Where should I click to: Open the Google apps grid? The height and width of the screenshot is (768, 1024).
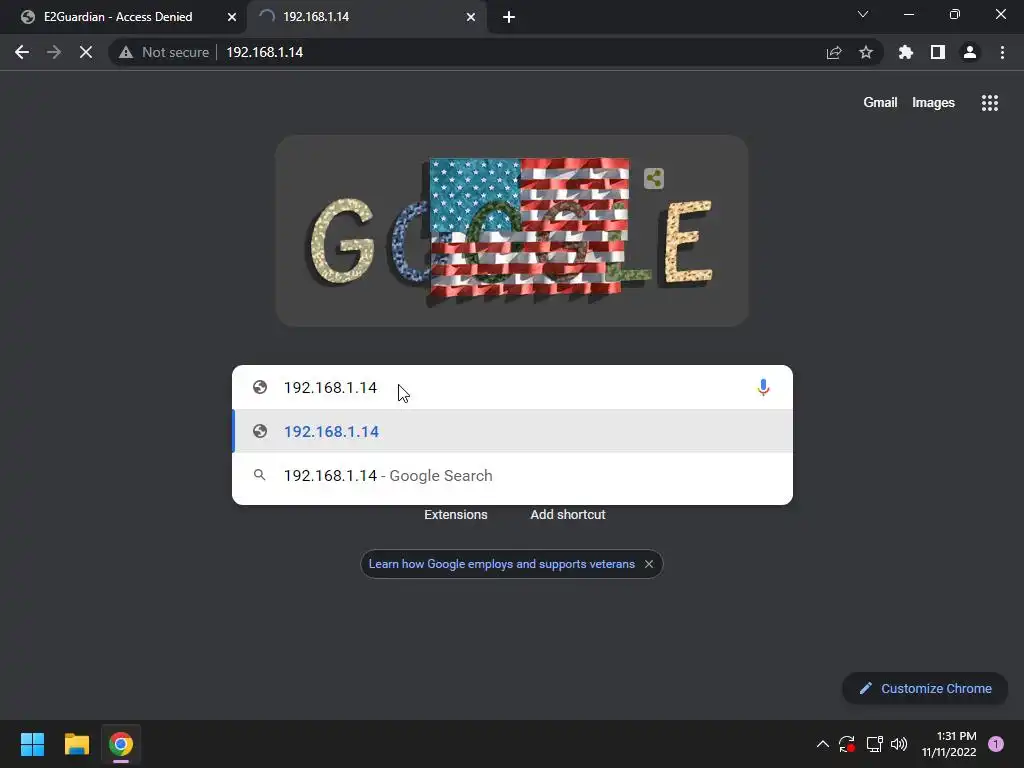tap(989, 103)
